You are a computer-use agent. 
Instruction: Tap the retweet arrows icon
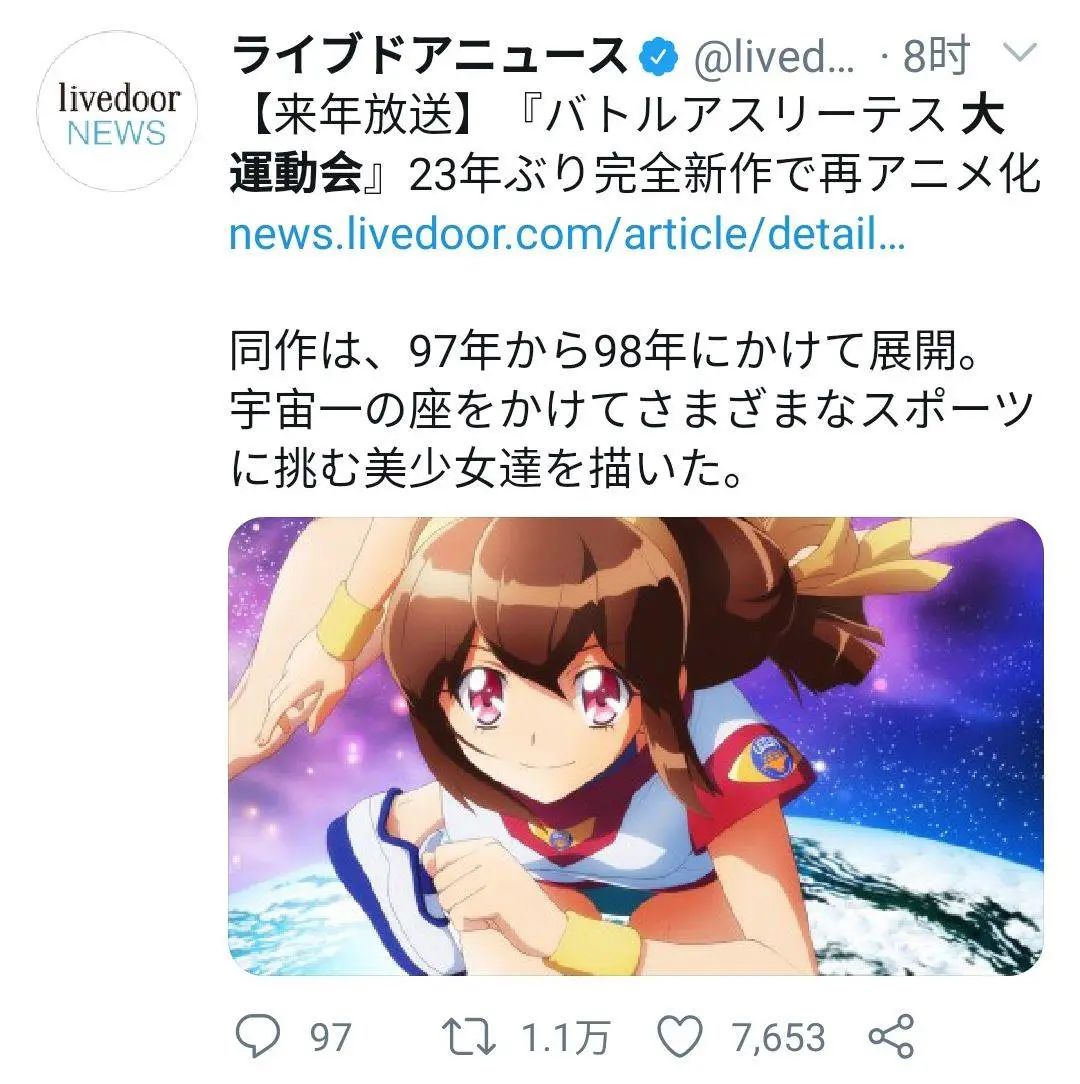tap(468, 1036)
